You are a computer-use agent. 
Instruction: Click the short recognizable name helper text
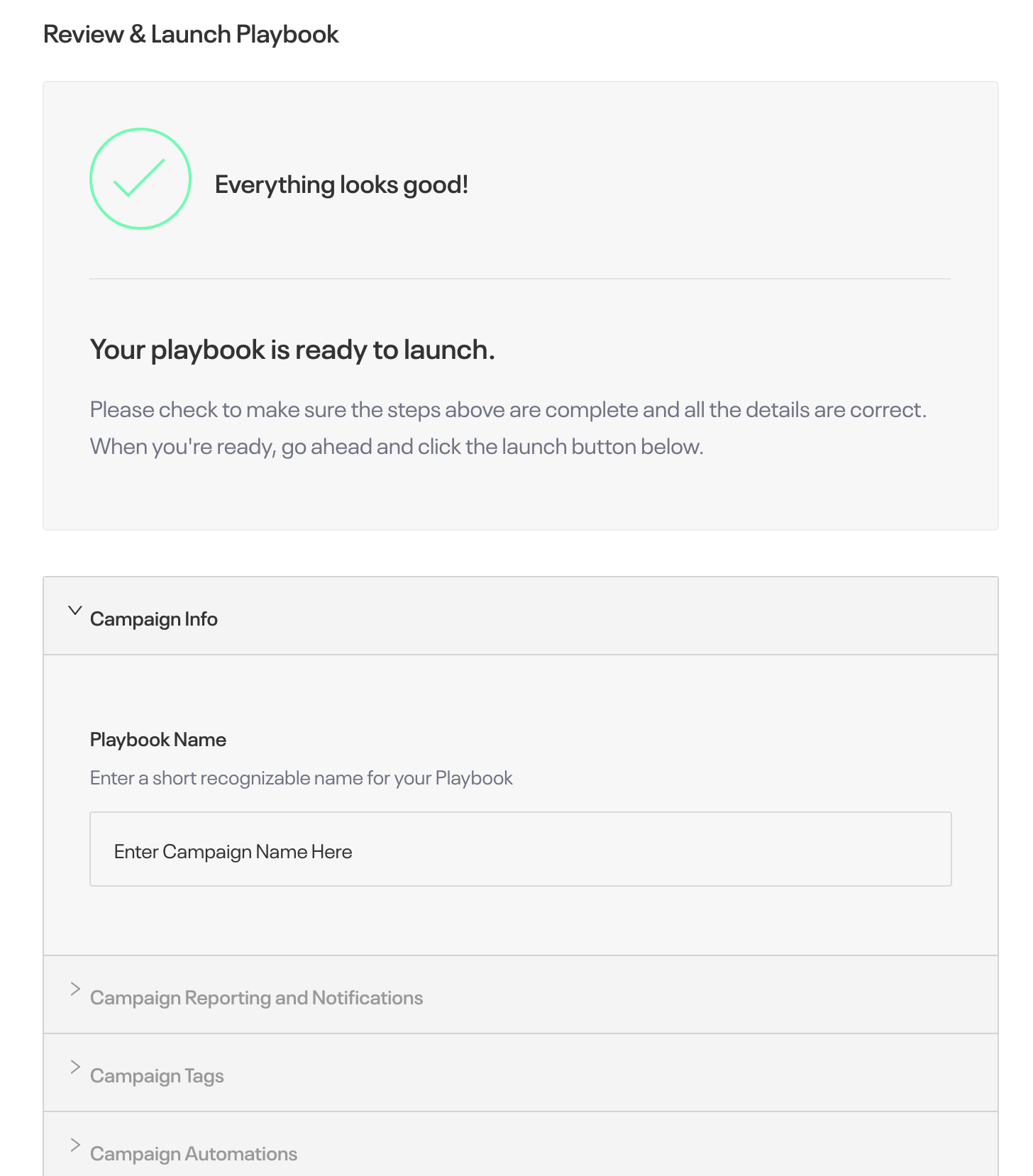(301, 778)
